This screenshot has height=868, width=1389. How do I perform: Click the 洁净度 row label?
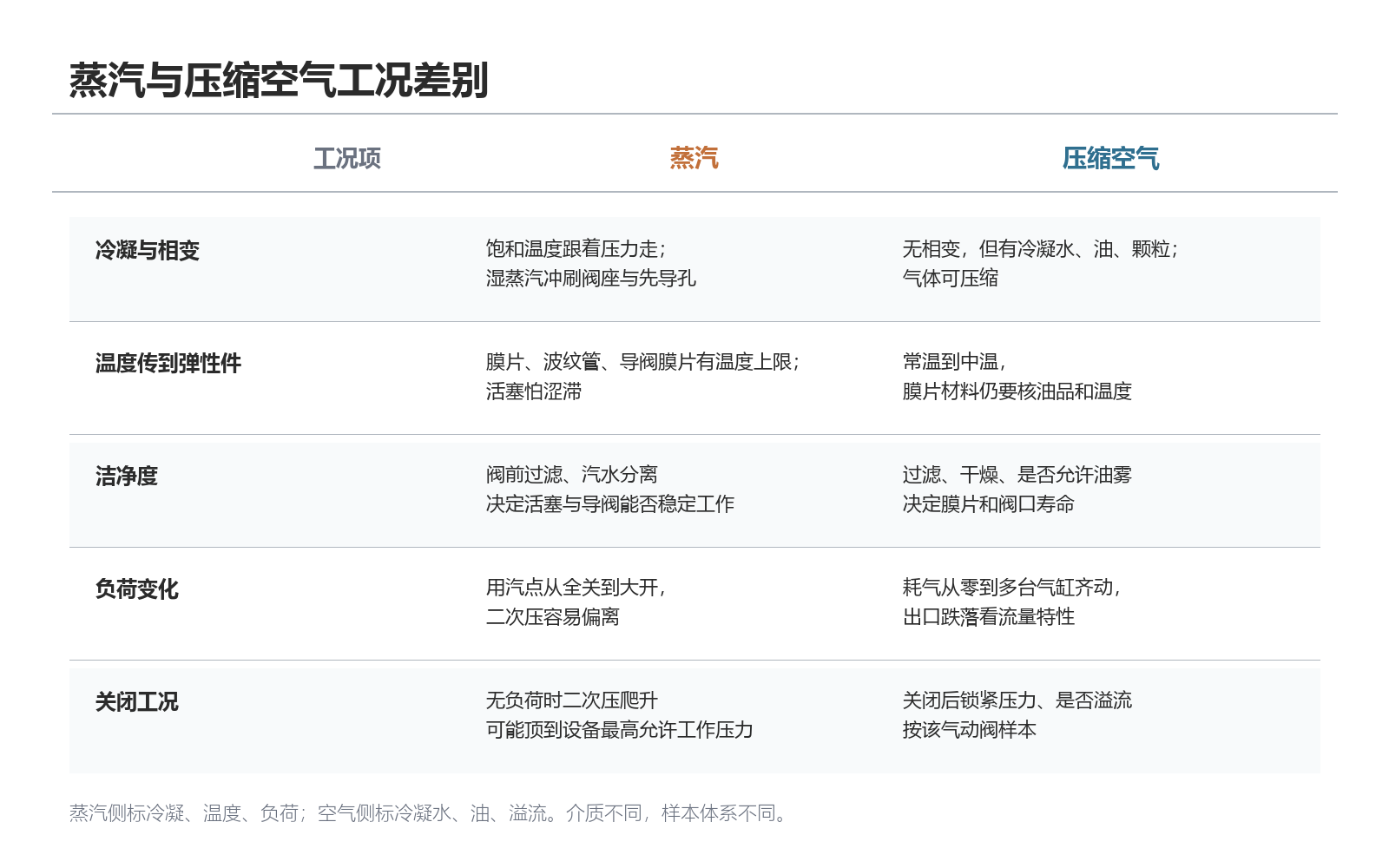[127, 477]
